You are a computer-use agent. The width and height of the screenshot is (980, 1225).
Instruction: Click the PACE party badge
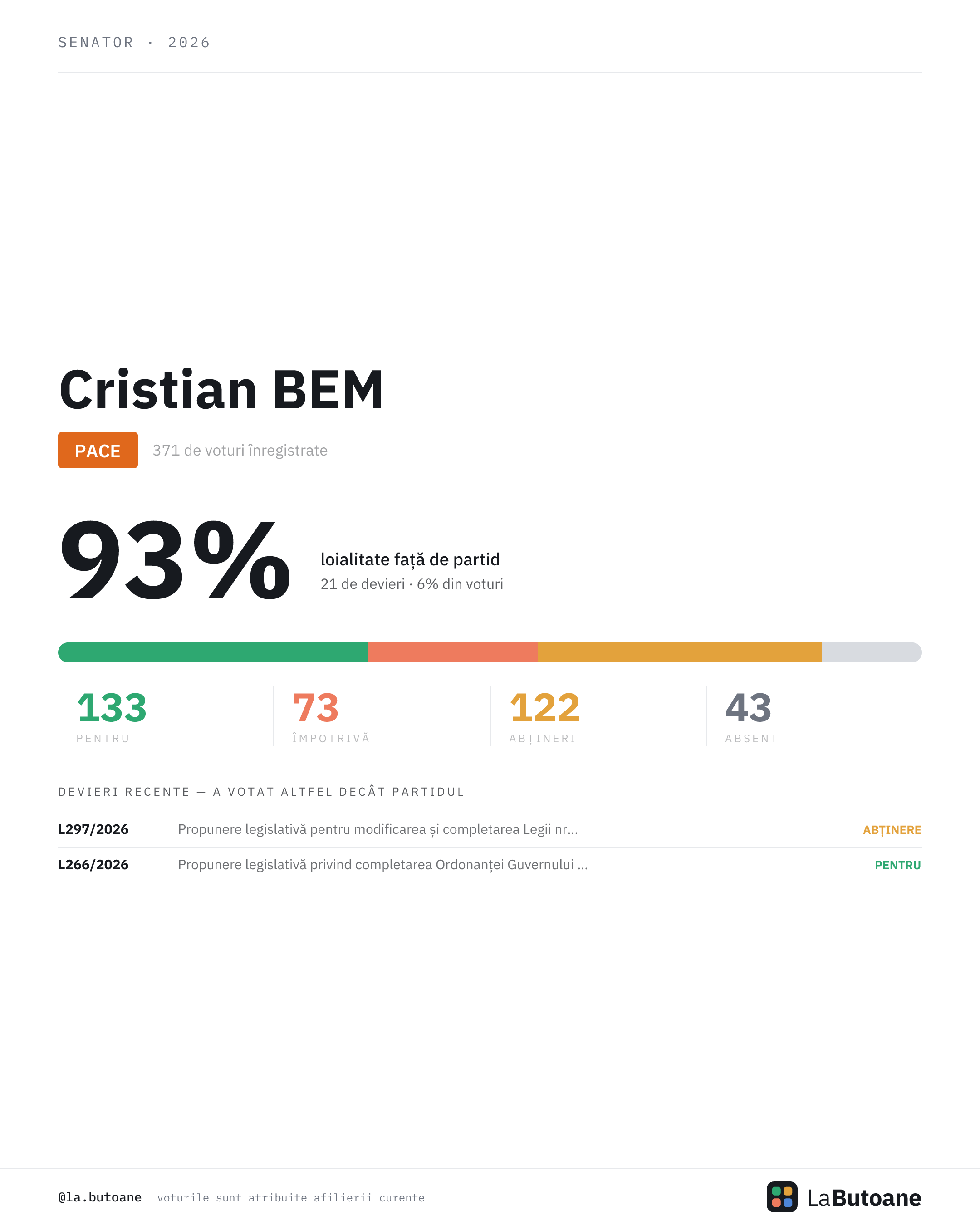point(98,450)
